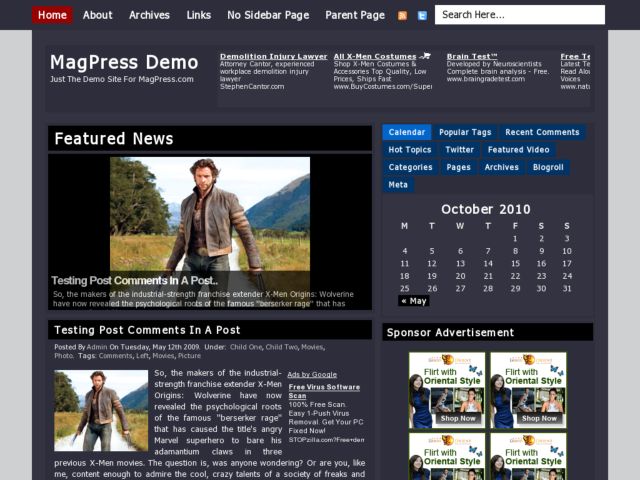The width and height of the screenshot is (640, 480).
Task: Open the Picture tag link
Action: coord(189,356)
